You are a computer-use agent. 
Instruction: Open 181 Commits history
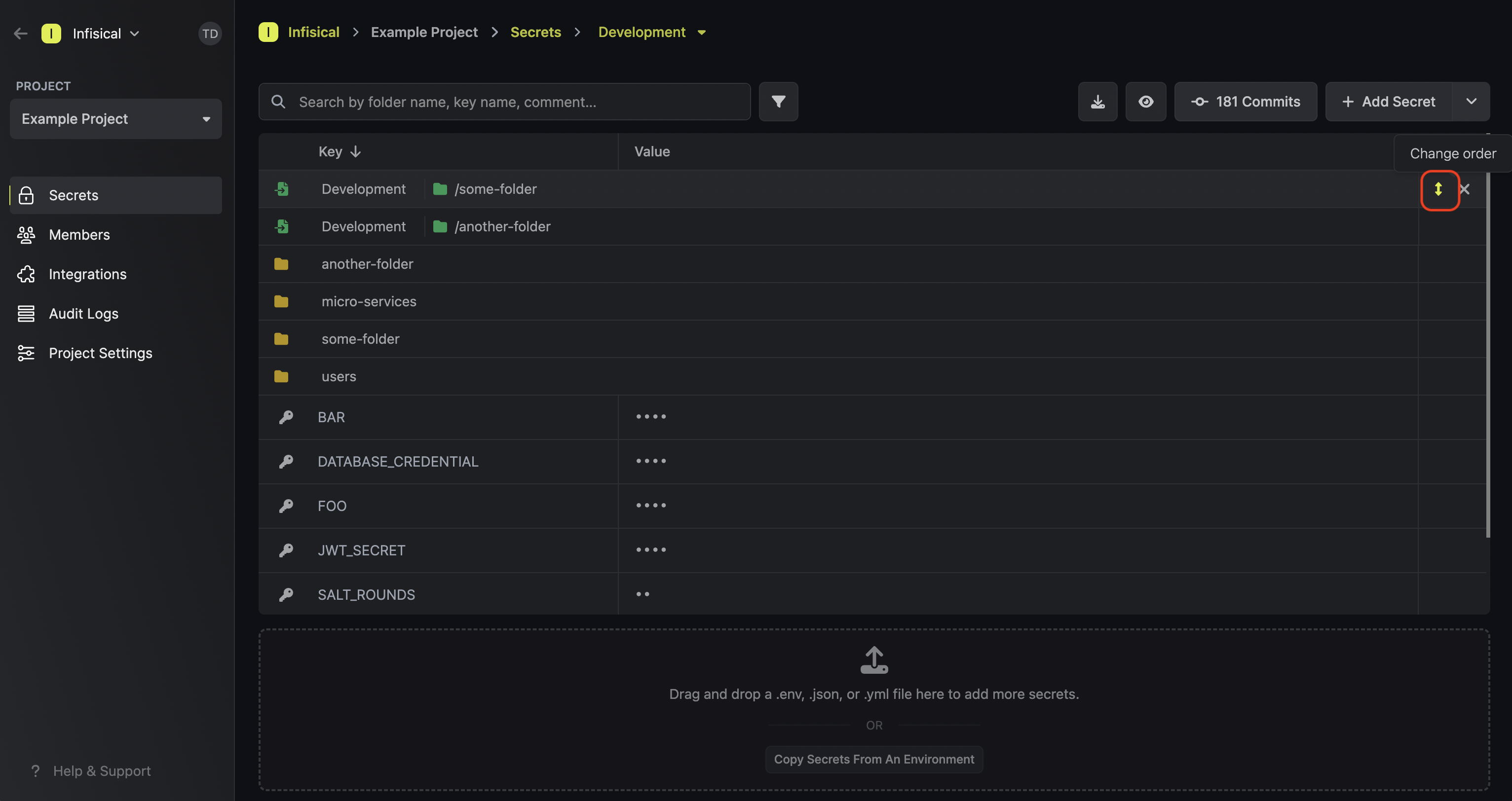1246,102
